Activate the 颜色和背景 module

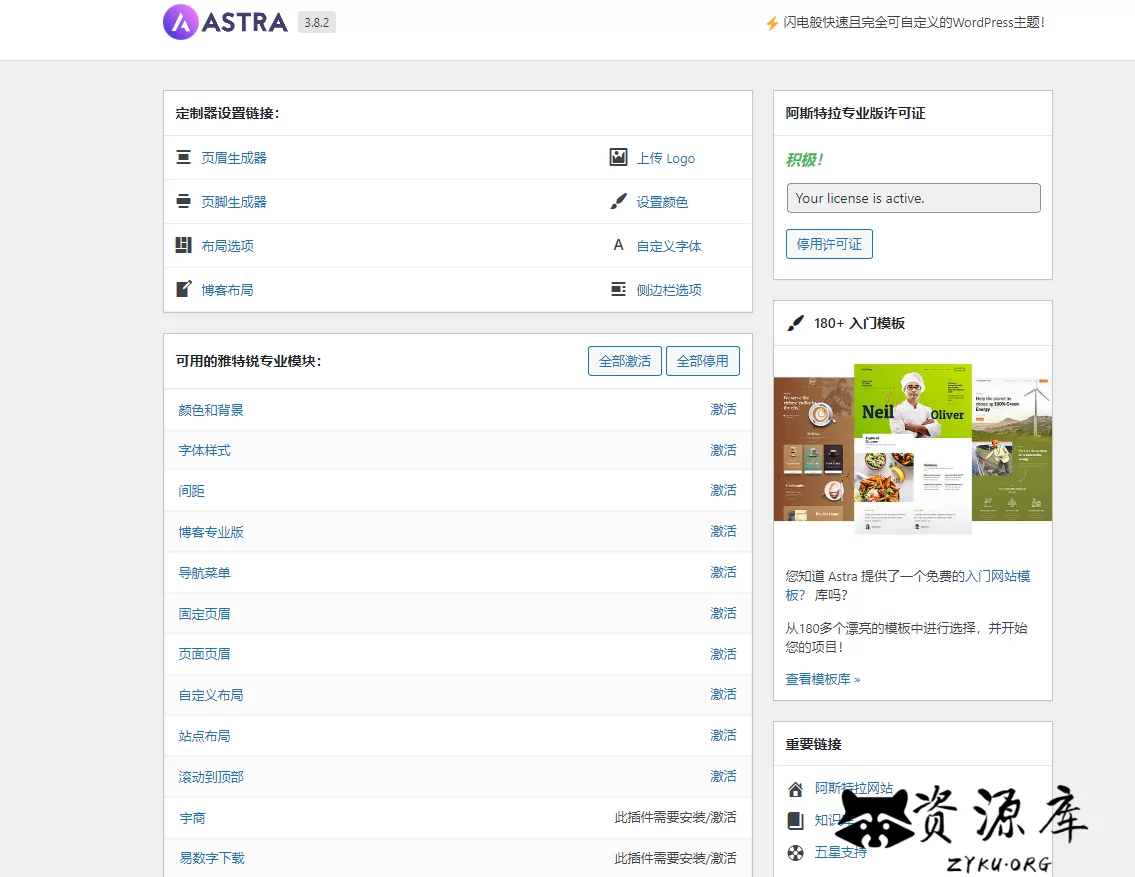click(723, 409)
